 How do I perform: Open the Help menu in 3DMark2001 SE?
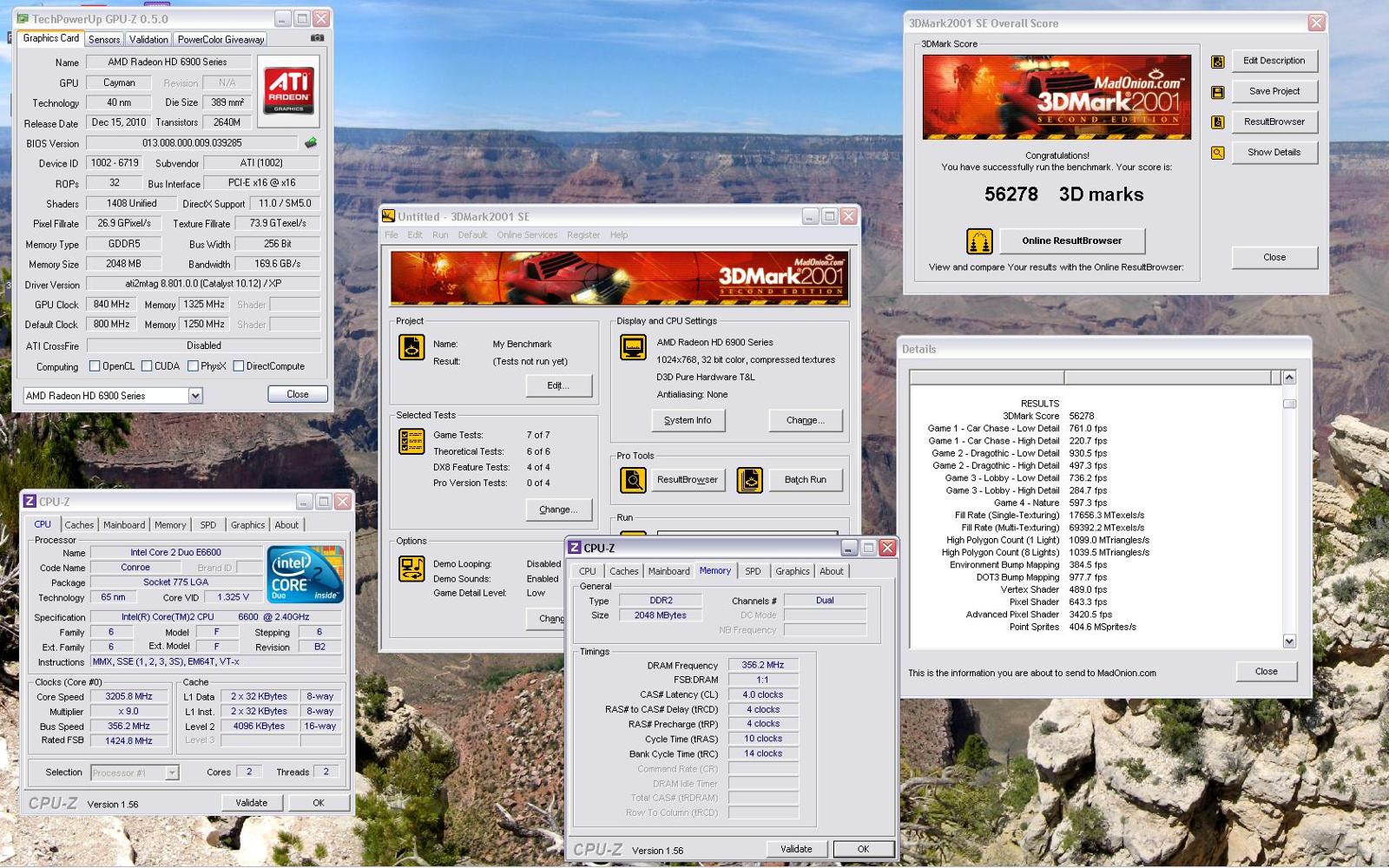(619, 235)
